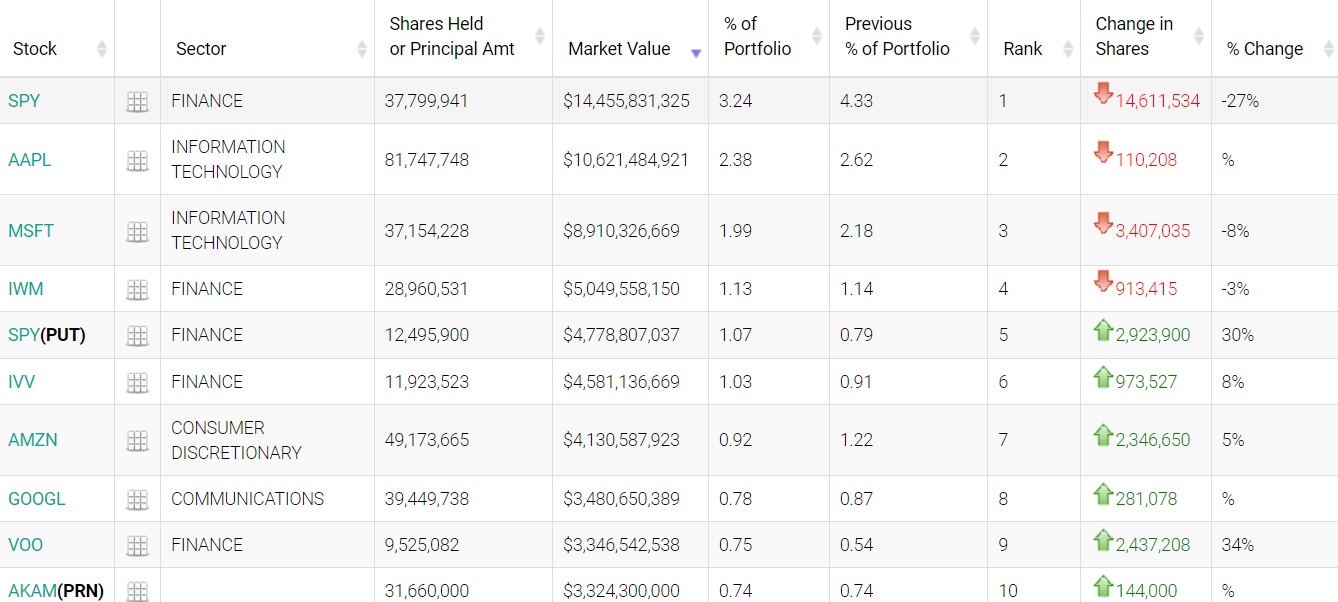The height and width of the screenshot is (602, 1338).
Task: Open the GOOGL stock link
Action: [x=37, y=499]
